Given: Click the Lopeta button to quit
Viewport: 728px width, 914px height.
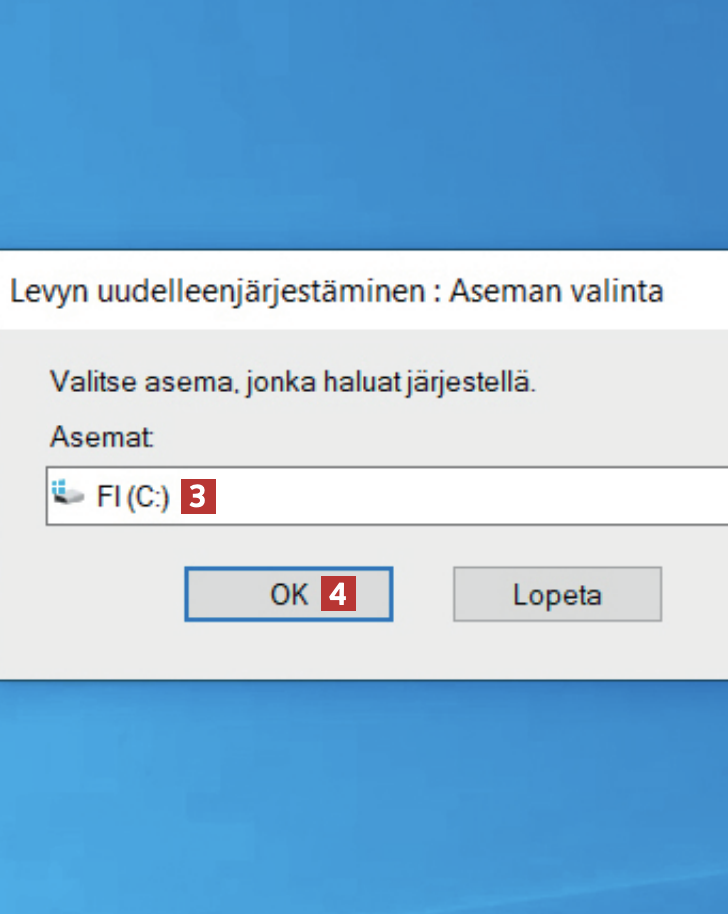Looking at the screenshot, I should (557, 595).
